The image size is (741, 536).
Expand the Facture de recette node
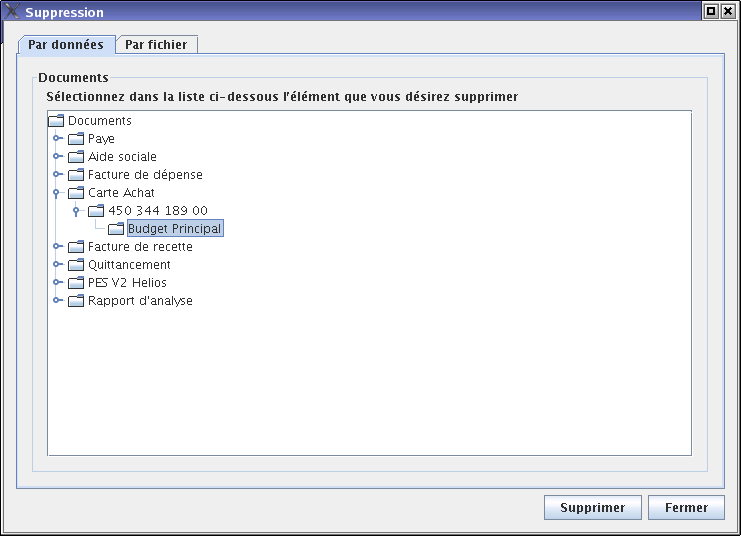58,247
